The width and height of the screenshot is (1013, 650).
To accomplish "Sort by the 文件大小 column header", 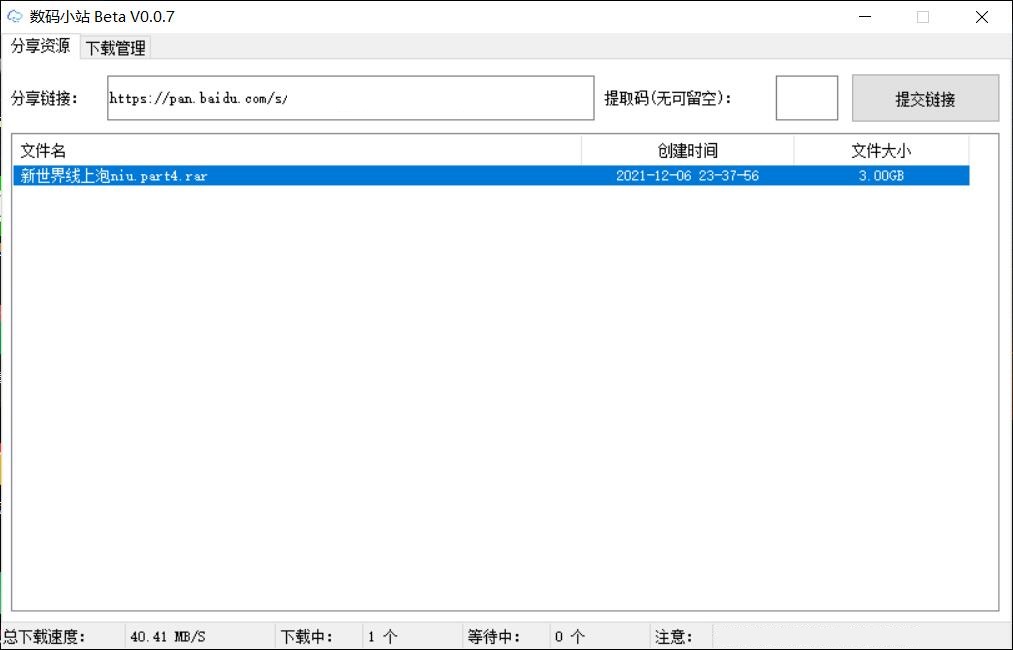I will 880,151.
